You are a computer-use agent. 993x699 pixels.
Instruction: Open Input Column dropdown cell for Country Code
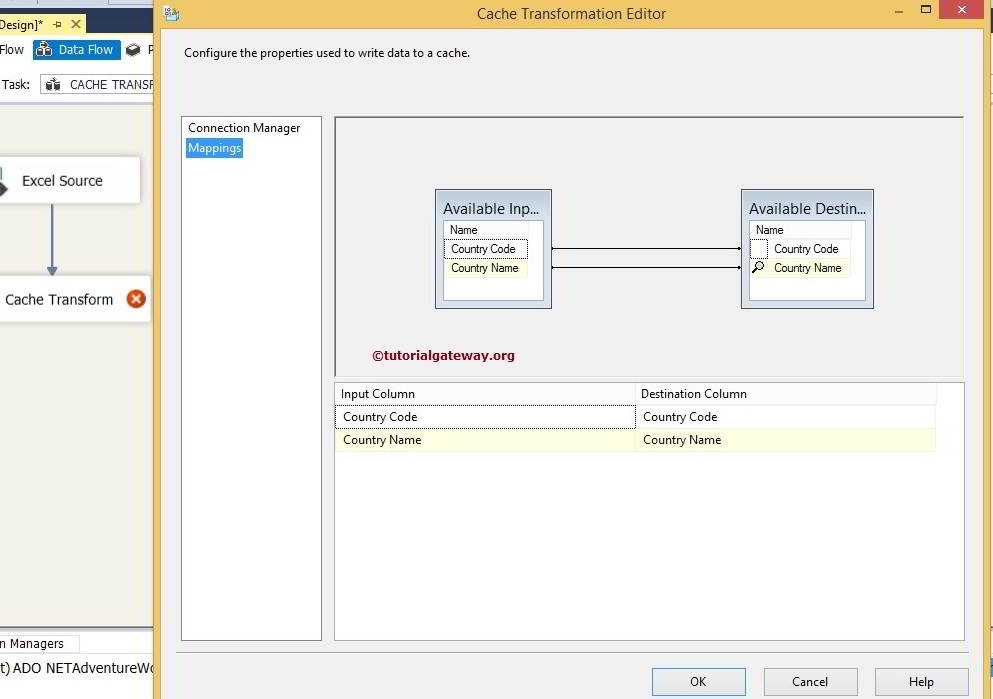[485, 417]
